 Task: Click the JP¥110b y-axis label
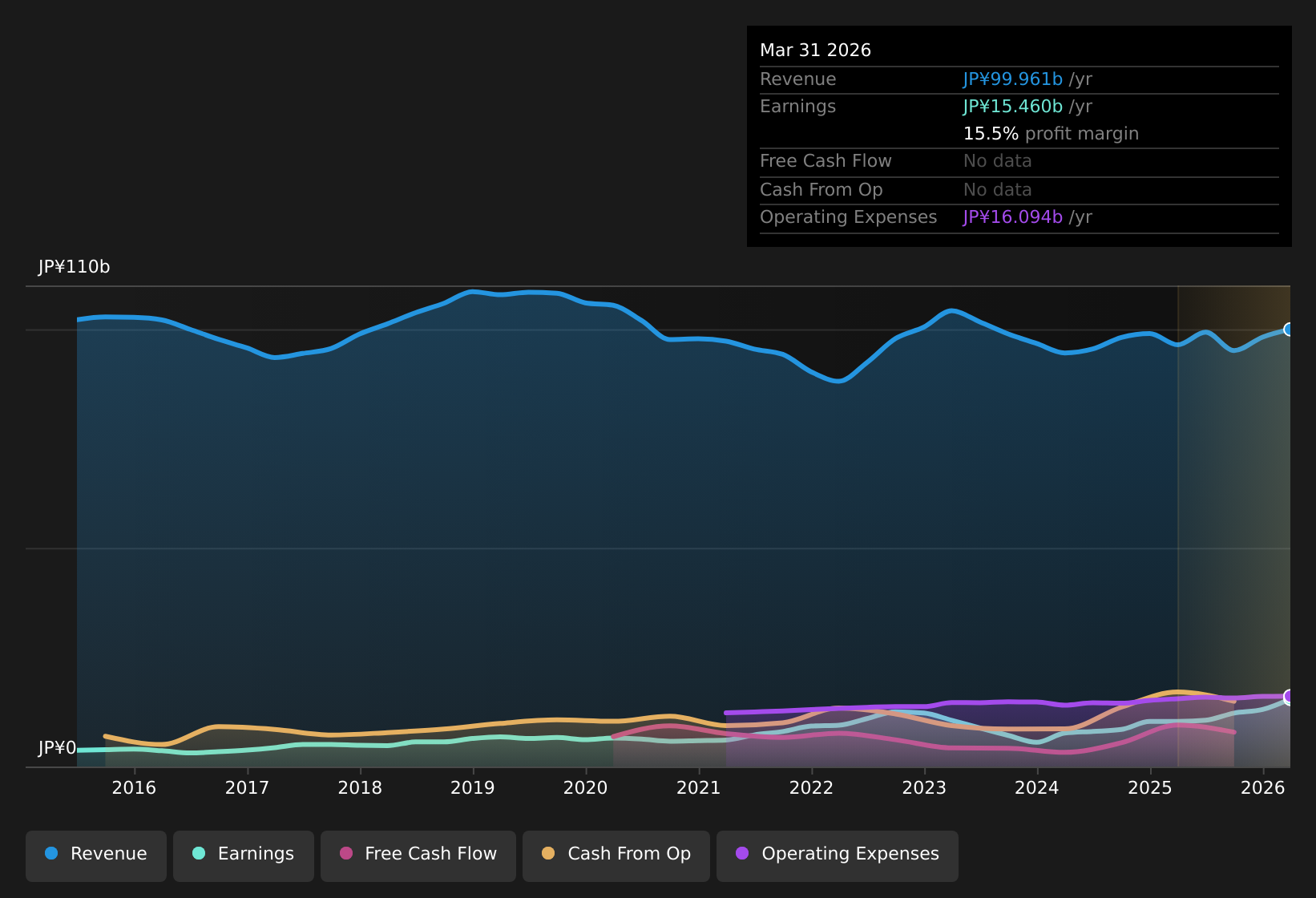pyautogui.click(x=75, y=267)
